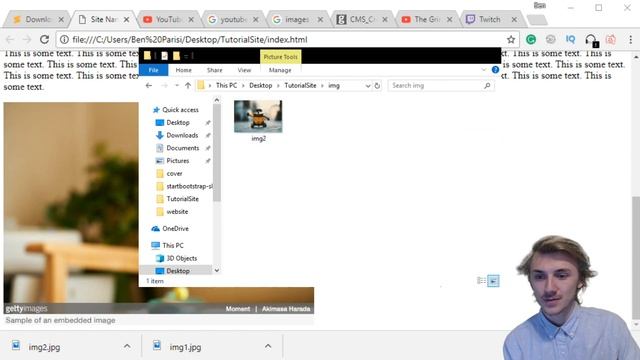Open the Share ribbon tab

(x=214, y=70)
